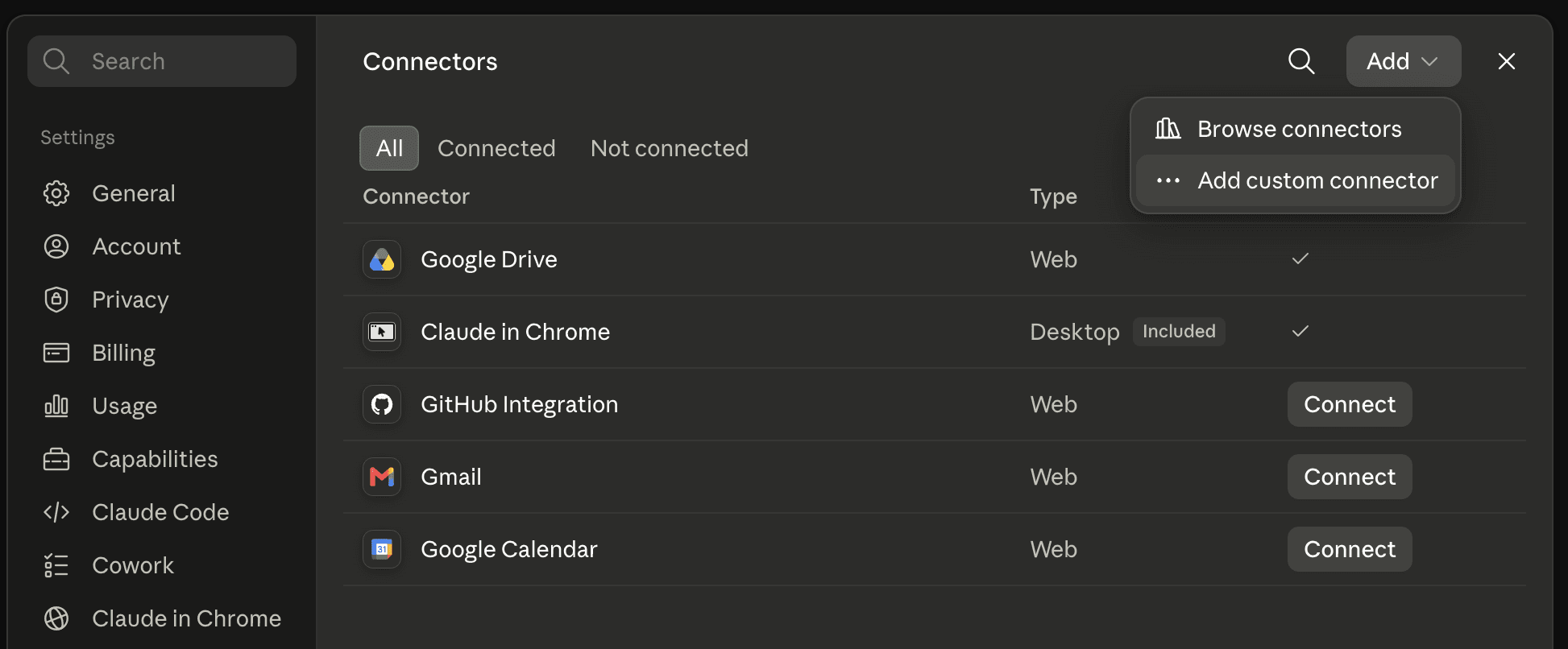1568x649 pixels.
Task: Click the Gmail logo icon
Action: tap(382, 477)
